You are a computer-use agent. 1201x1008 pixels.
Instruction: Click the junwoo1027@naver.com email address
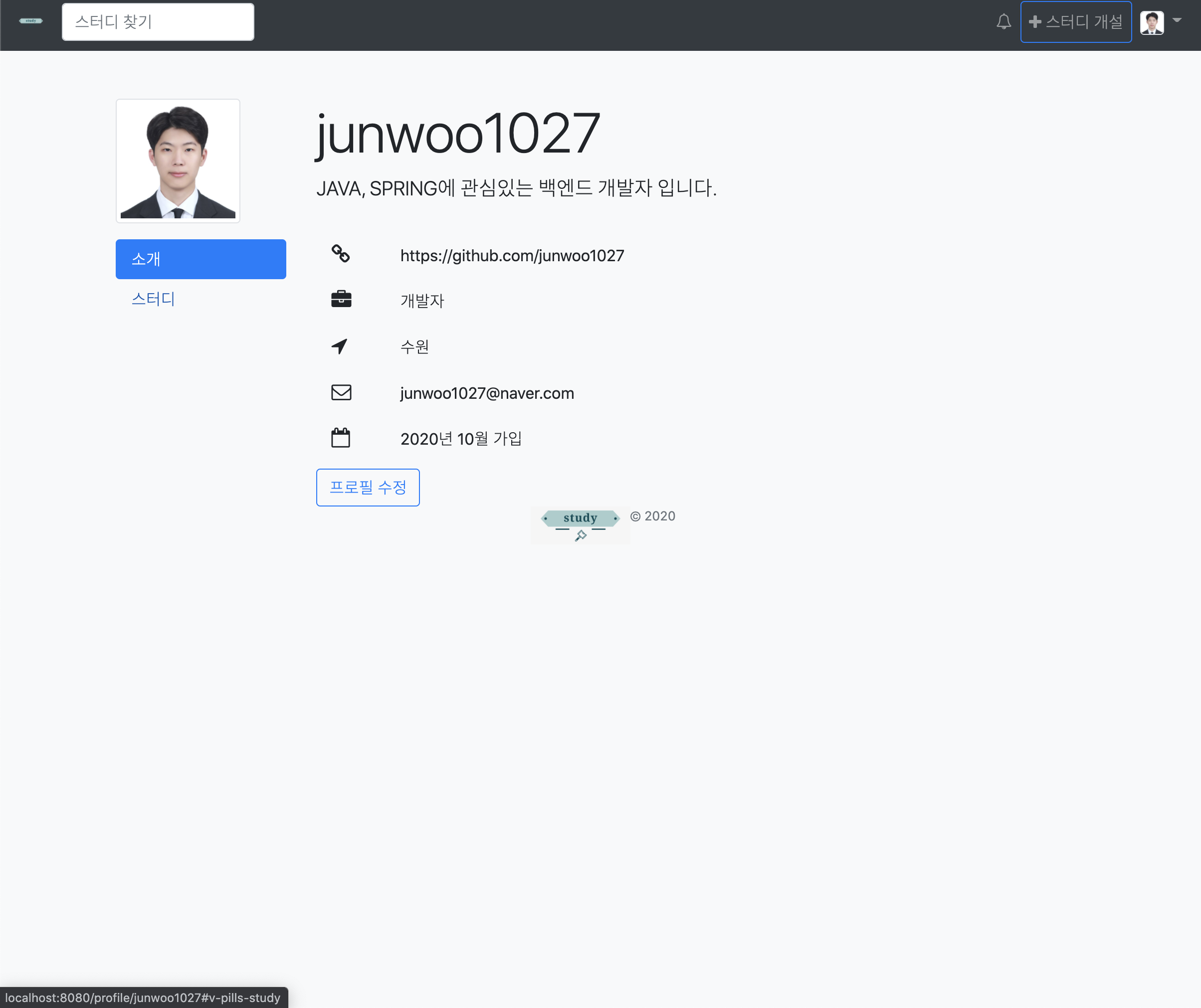pyautogui.click(x=487, y=393)
